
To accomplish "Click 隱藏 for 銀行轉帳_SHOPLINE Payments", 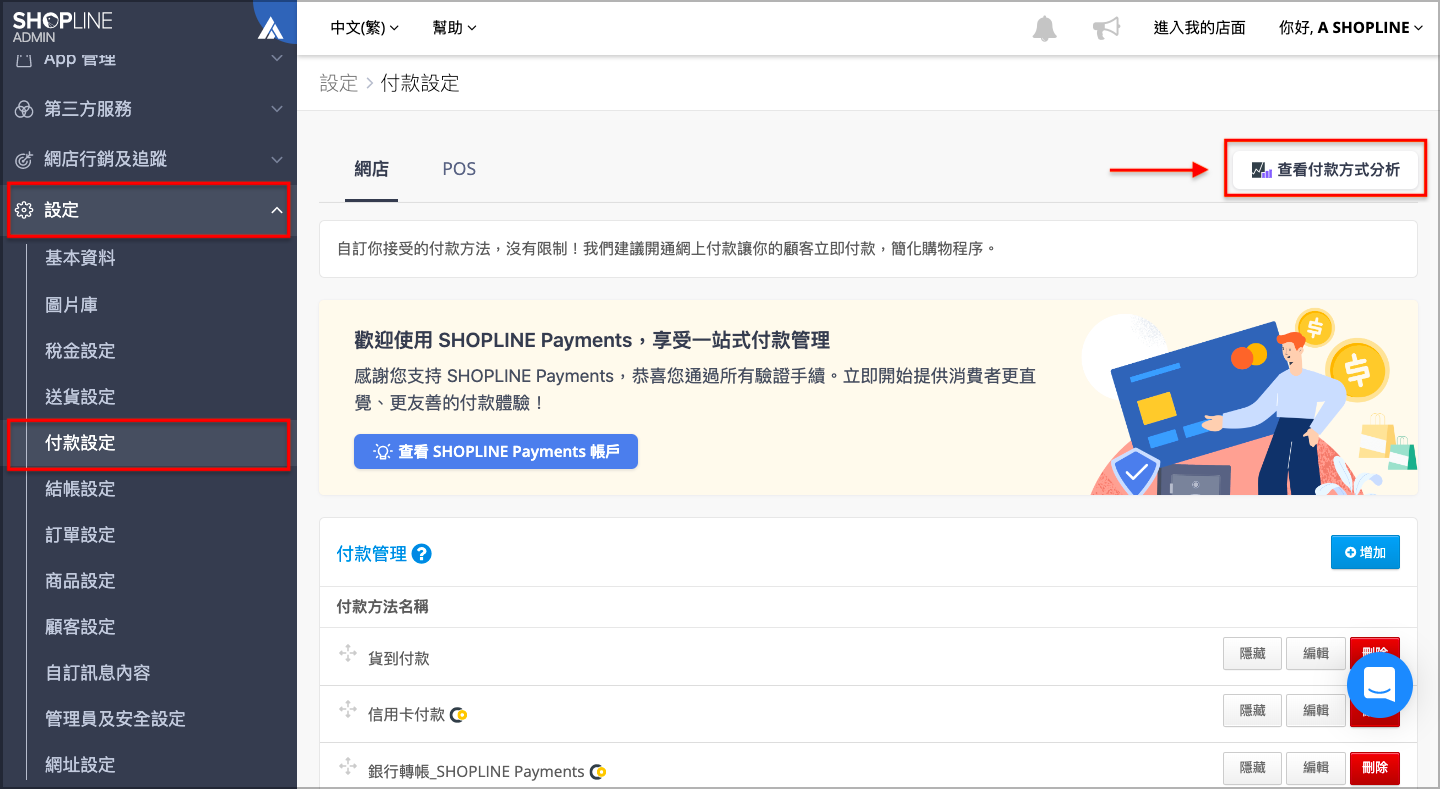I will [1252, 768].
